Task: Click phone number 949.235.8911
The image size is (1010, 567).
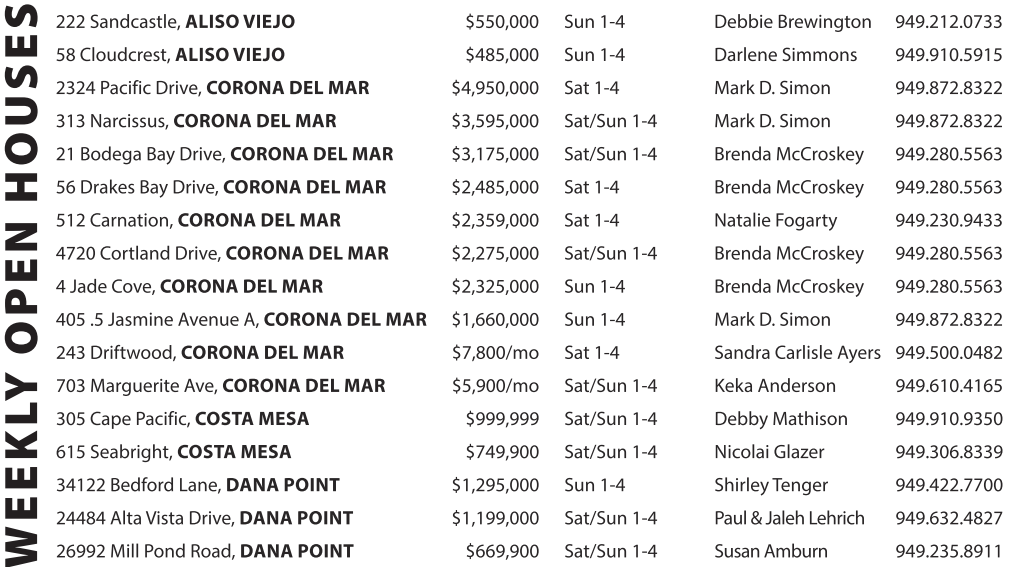Action: click(x=948, y=551)
